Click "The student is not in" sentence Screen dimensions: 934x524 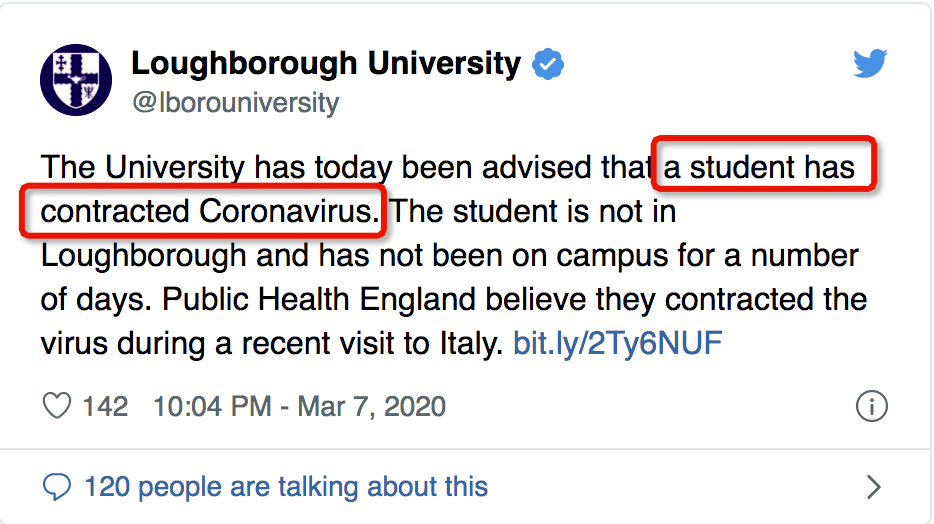coord(534,211)
